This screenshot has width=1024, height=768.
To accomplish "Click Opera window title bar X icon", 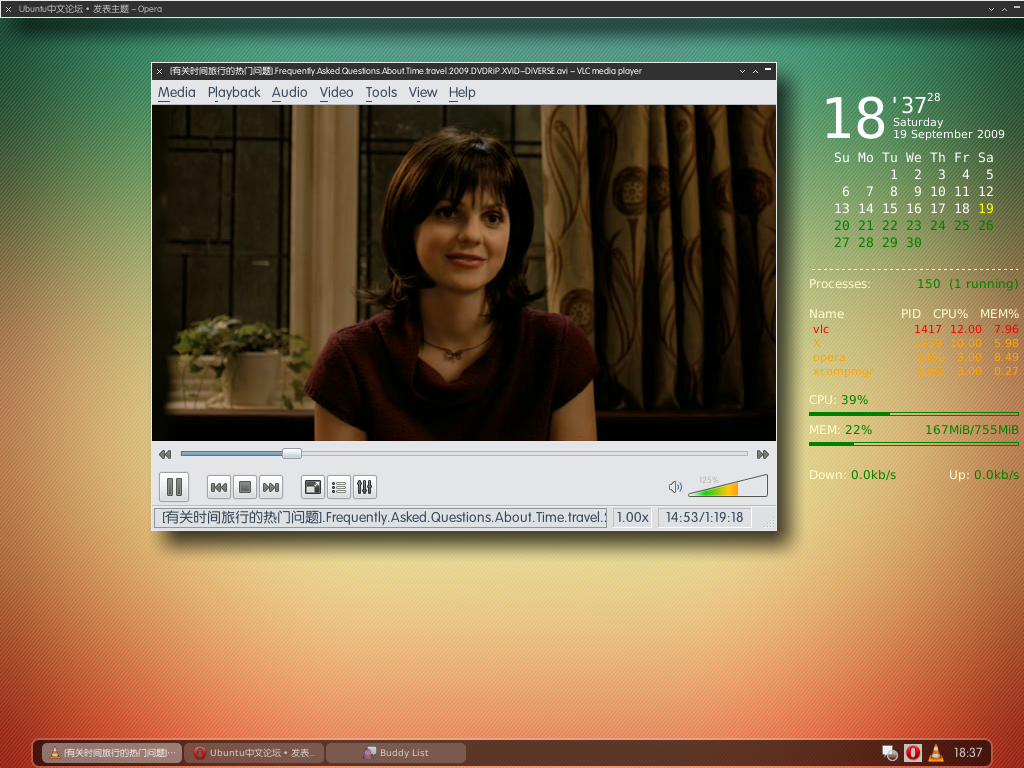I will coord(8,9).
